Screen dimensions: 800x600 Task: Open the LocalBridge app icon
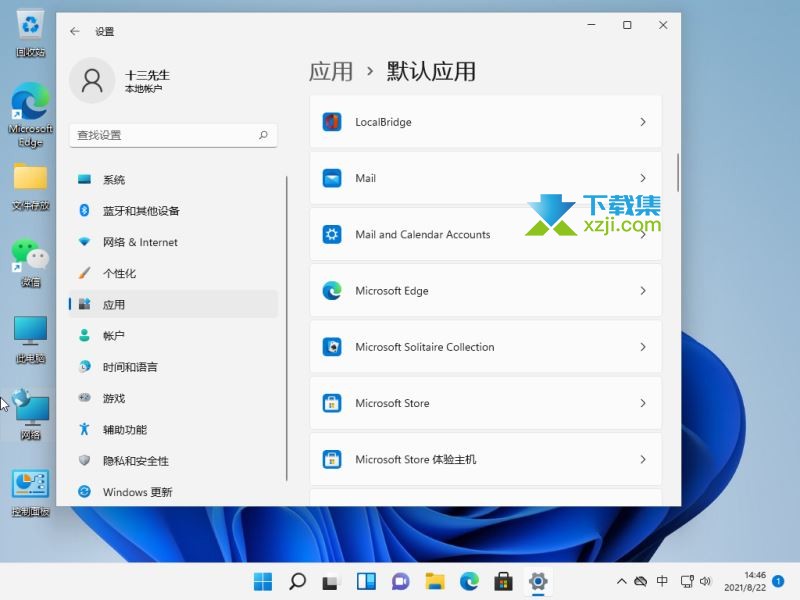click(332, 122)
